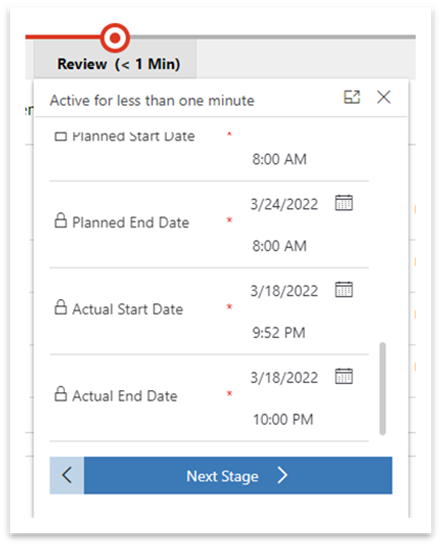Edit the Planned End Date 3/24/2022 field
Screen dimensions: 441x546
(284, 204)
